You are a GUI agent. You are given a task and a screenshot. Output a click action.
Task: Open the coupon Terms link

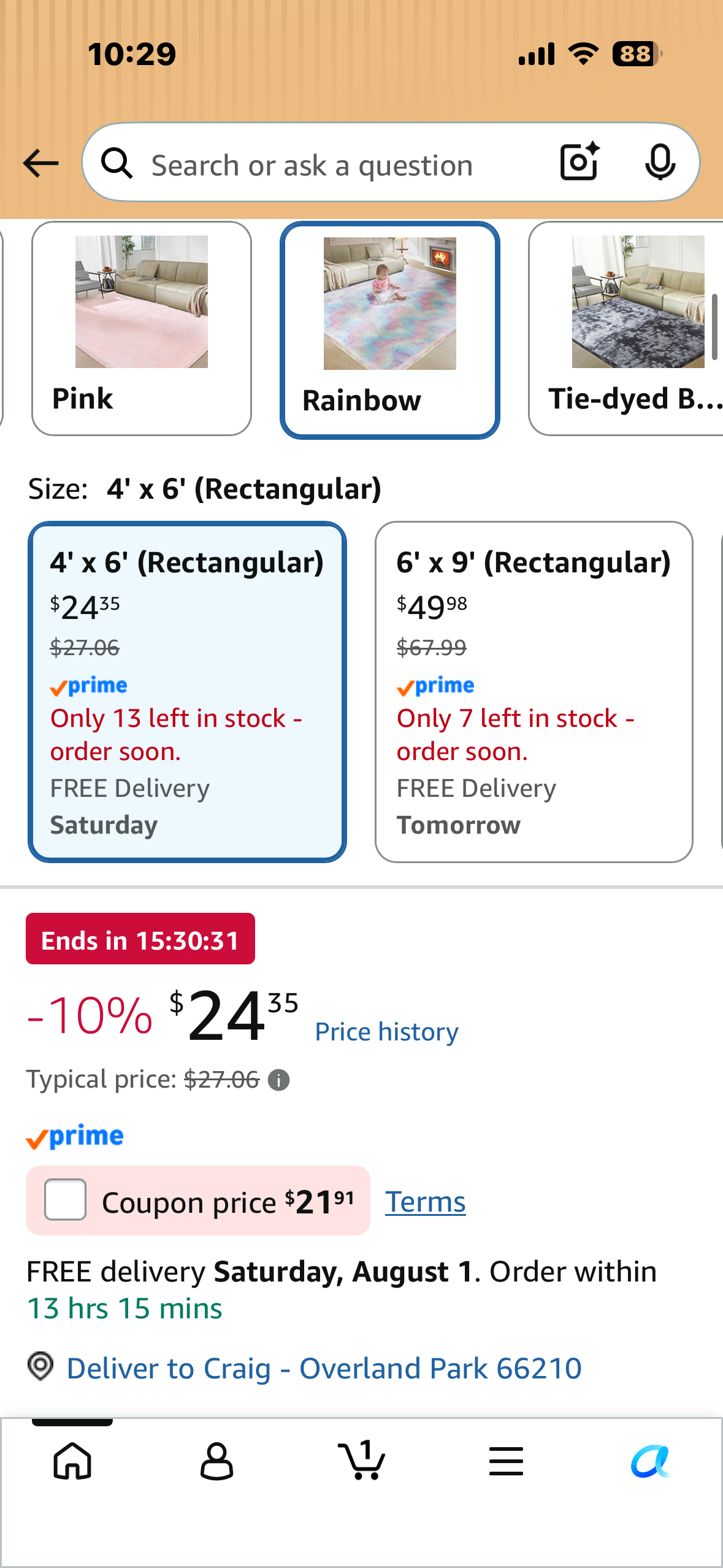click(426, 1202)
